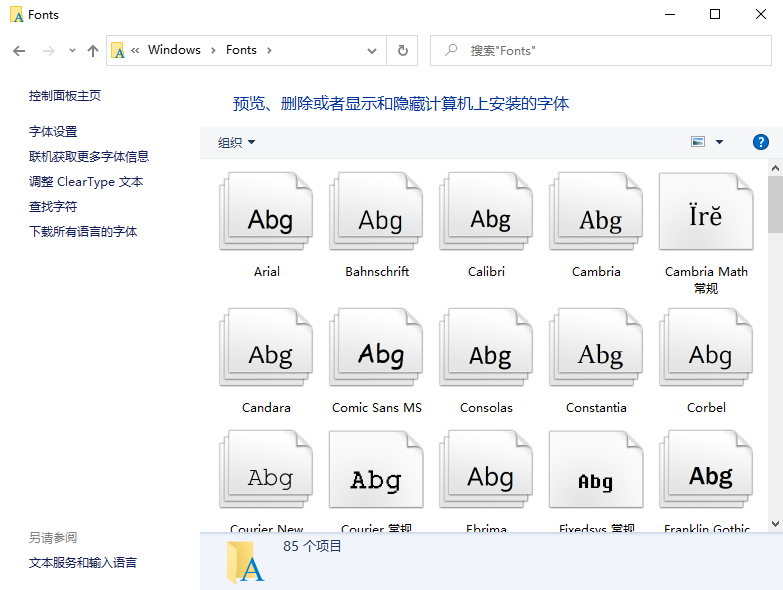783x590 pixels.
Task: Select the Comic Sans MS font icon
Action: [376, 351]
